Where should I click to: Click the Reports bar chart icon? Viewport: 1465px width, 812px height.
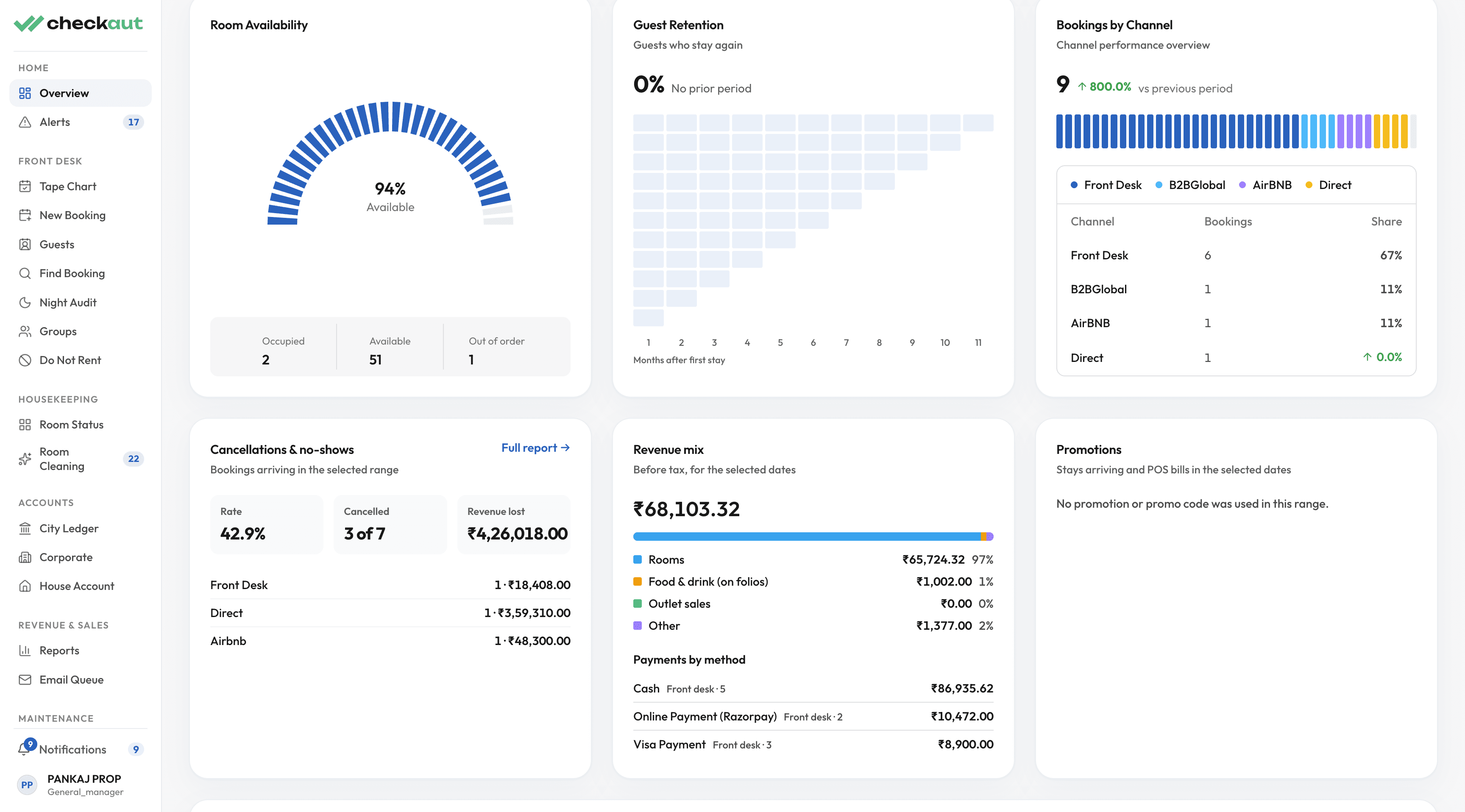25,651
